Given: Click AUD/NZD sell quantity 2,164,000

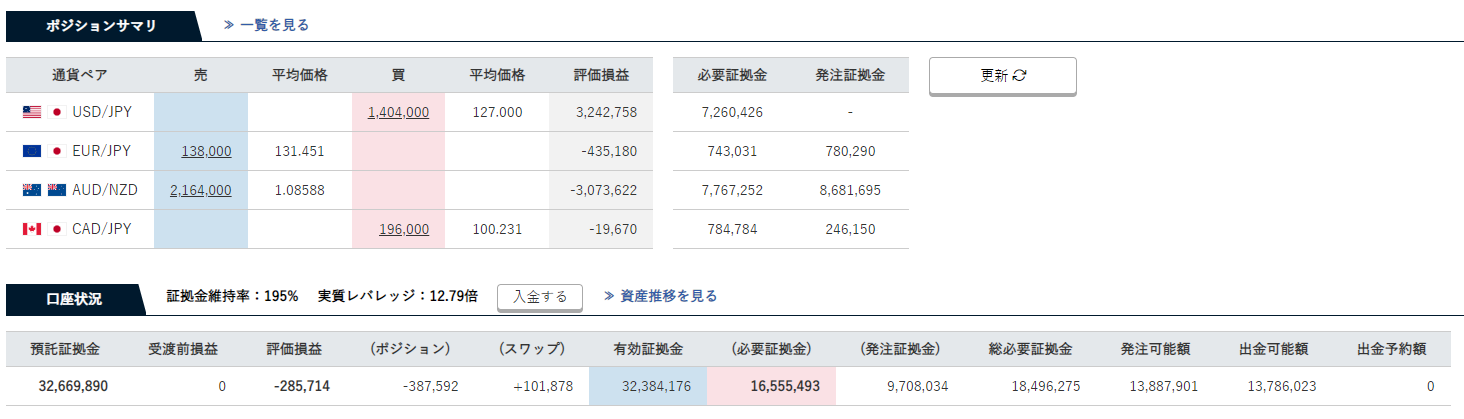Looking at the screenshot, I should [x=201, y=190].
